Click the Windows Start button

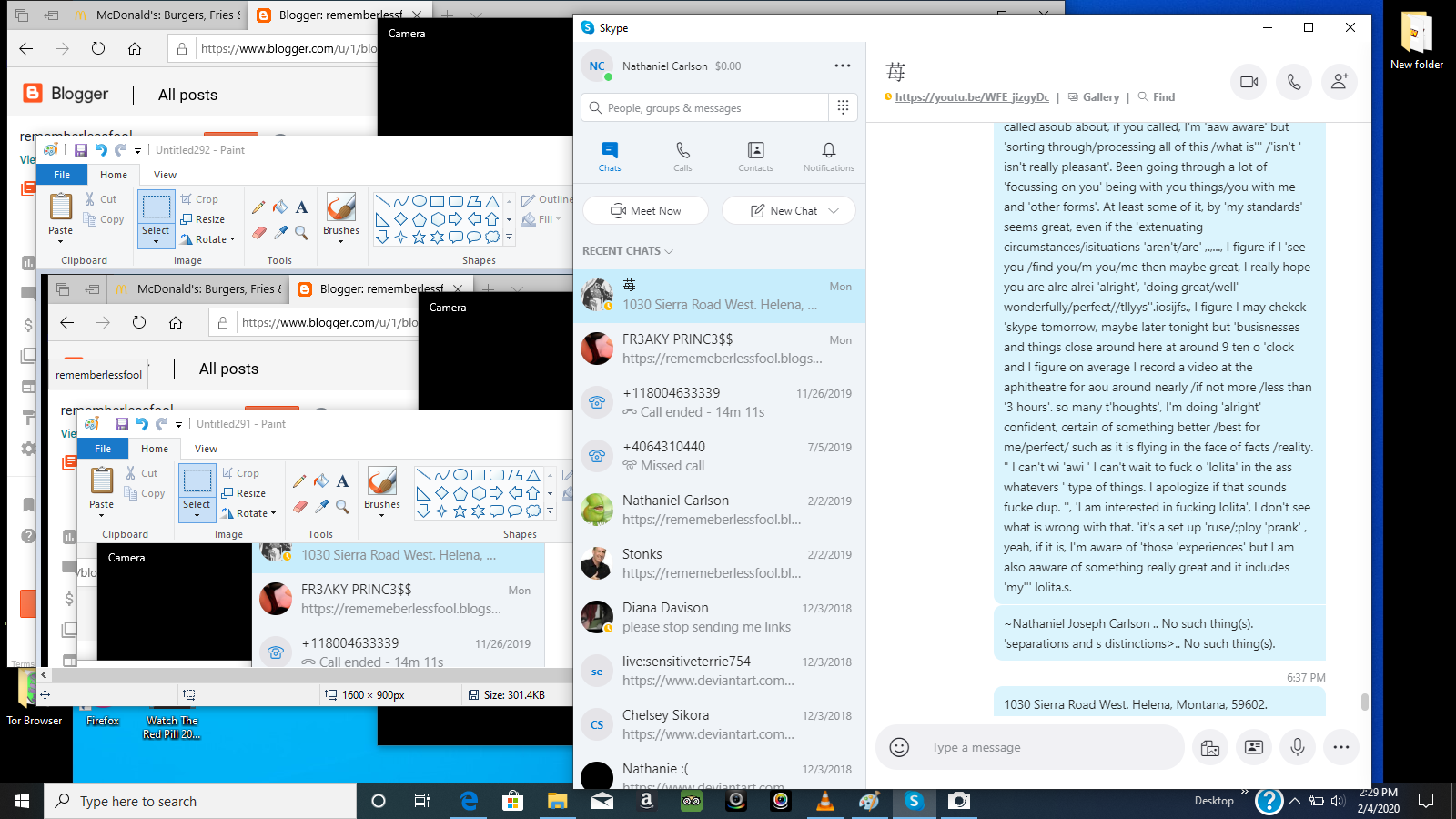(22, 801)
